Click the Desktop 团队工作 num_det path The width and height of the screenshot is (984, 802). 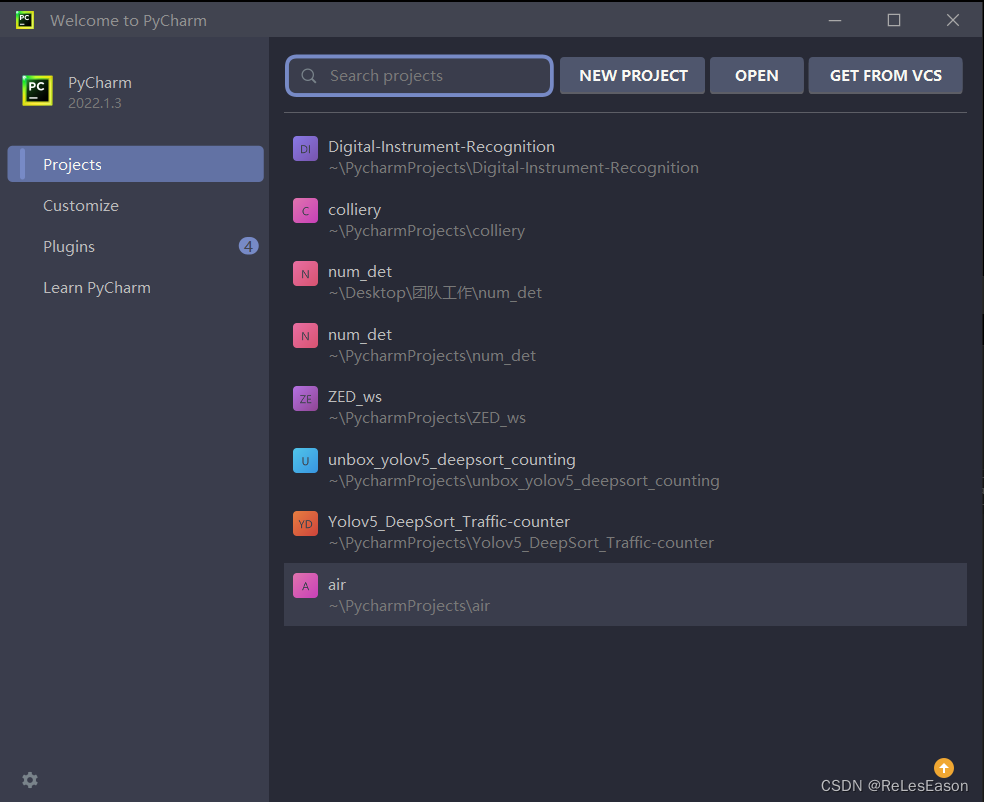[435, 293]
